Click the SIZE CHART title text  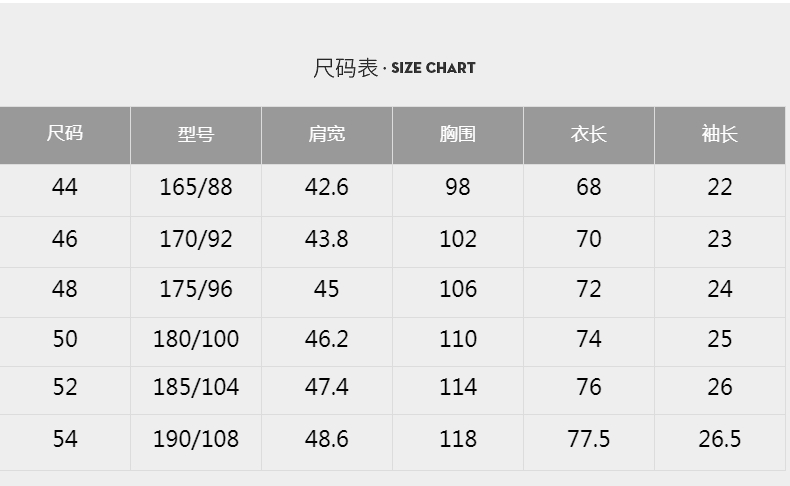(x=433, y=68)
